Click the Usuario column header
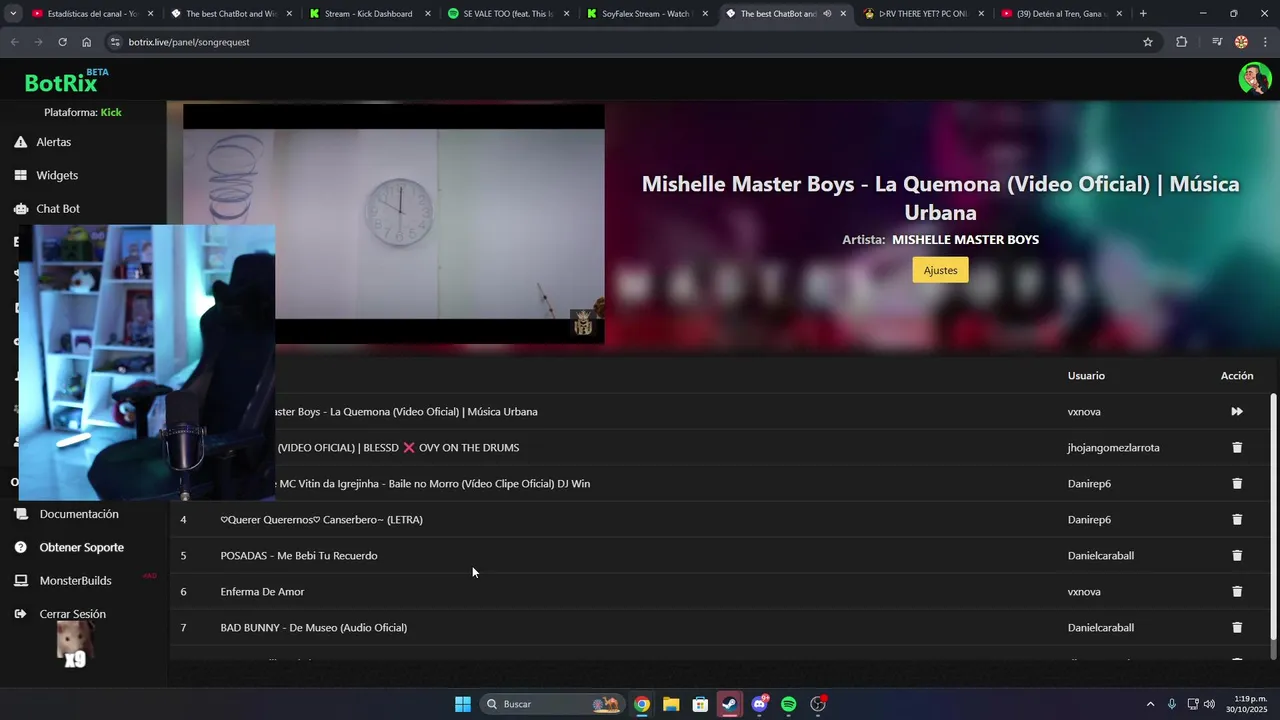The image size is (1280, 720). click(x=1086, y=375)
